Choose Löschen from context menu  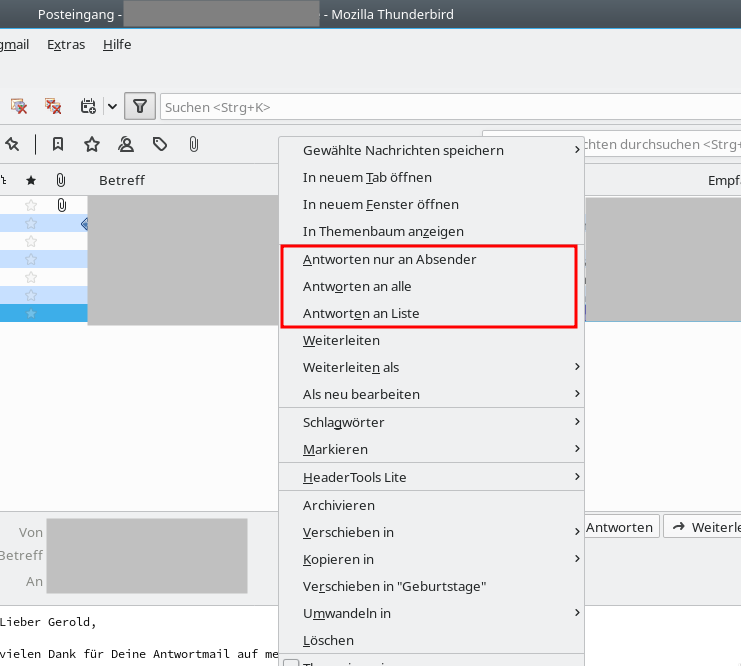(328, 640)
